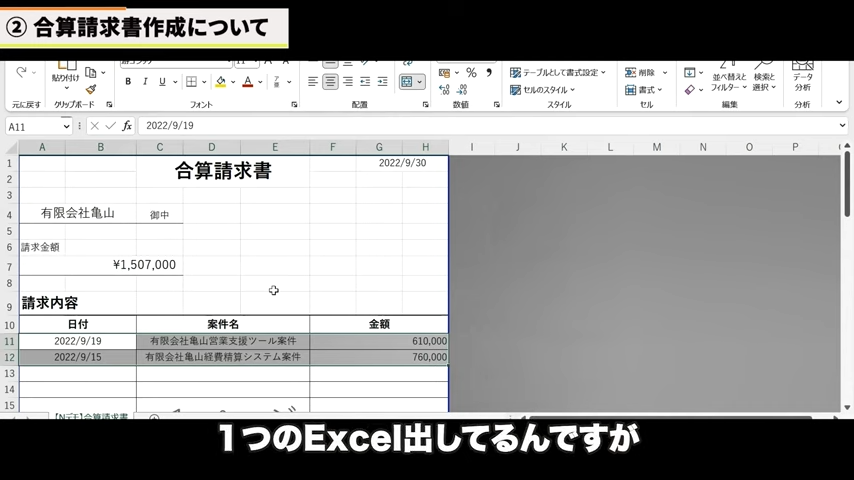Click increase decimal places icon
This screenshot has width=854, height=480.
tap(444, 89)
